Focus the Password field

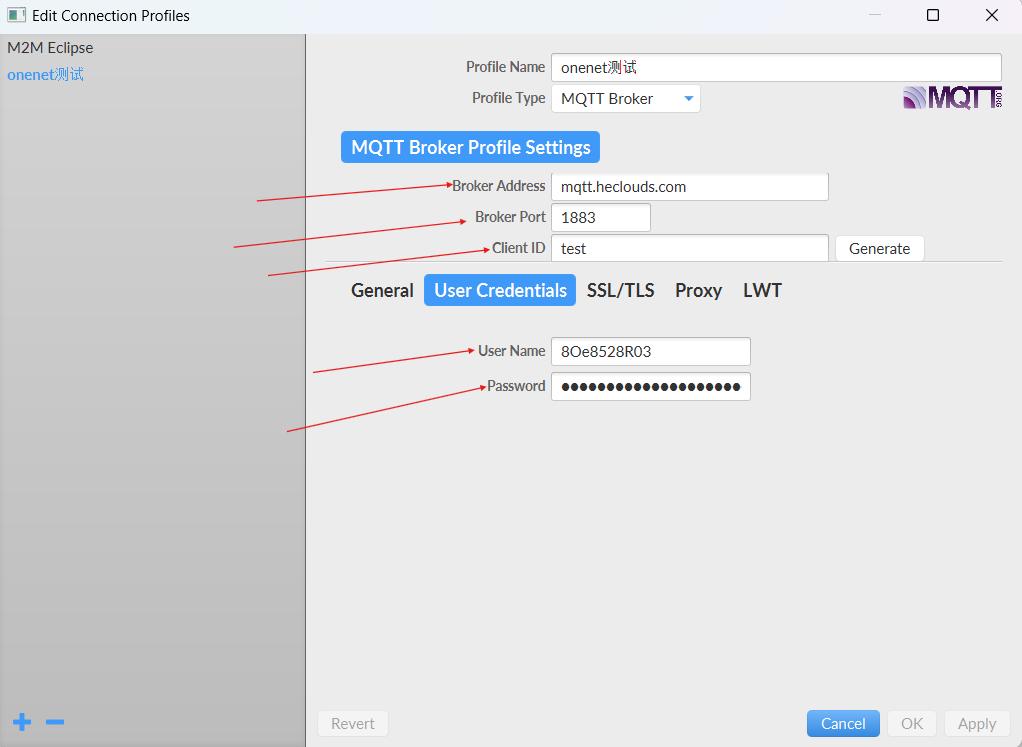pyautogui.click(x=650, y=387)
